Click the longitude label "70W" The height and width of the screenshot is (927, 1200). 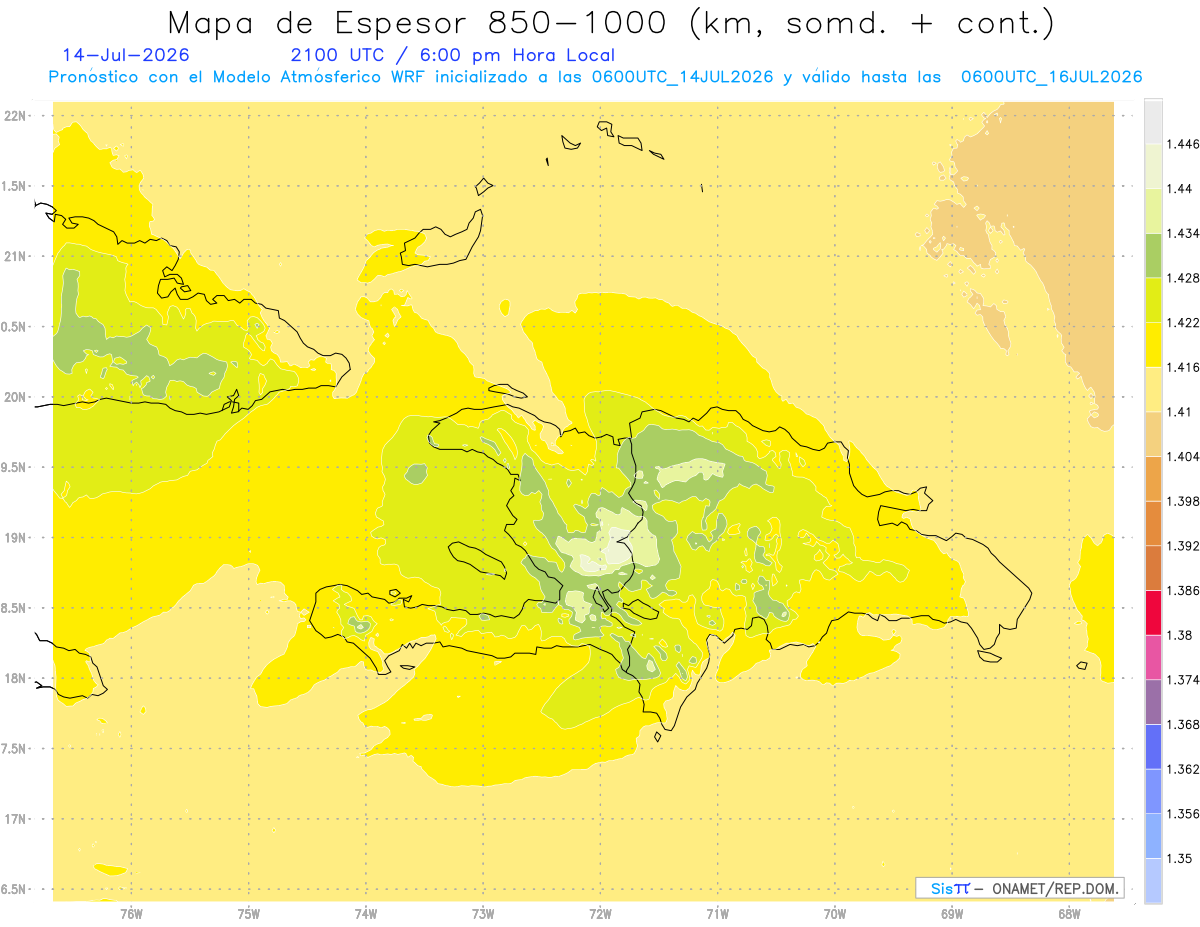pyautogui.click(x=835, y=915)
